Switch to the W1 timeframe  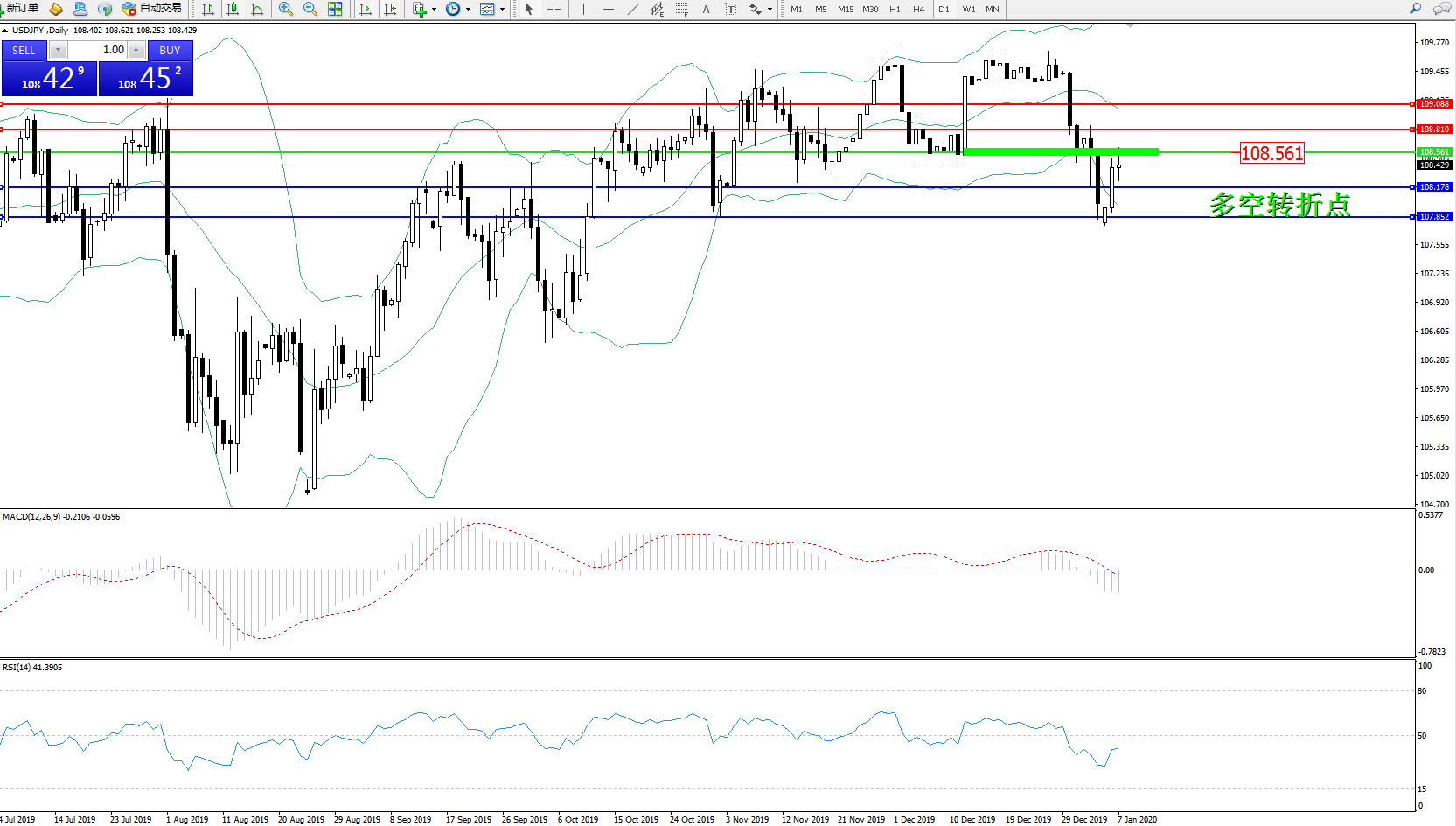(x=969, y=10)
